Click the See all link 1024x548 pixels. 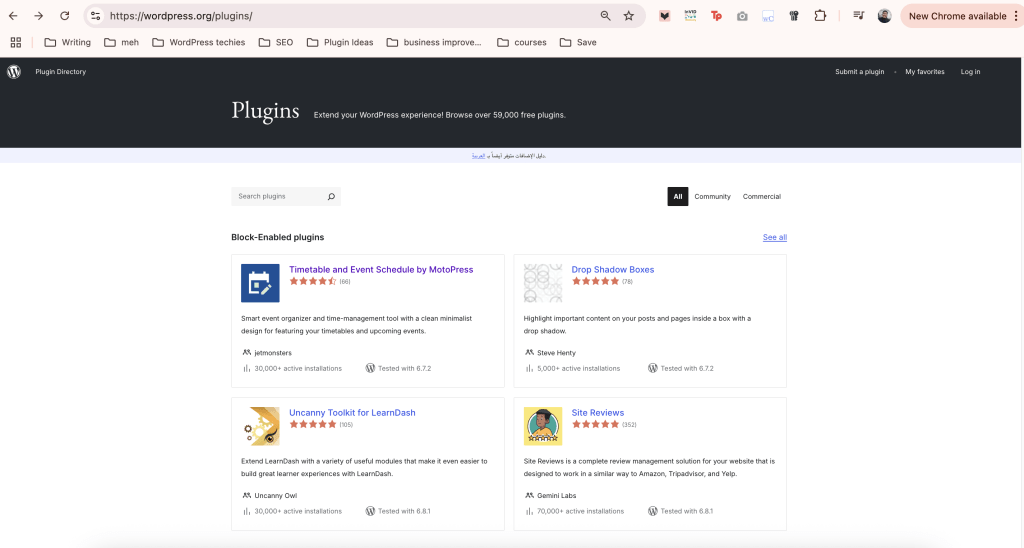(774, 237)
